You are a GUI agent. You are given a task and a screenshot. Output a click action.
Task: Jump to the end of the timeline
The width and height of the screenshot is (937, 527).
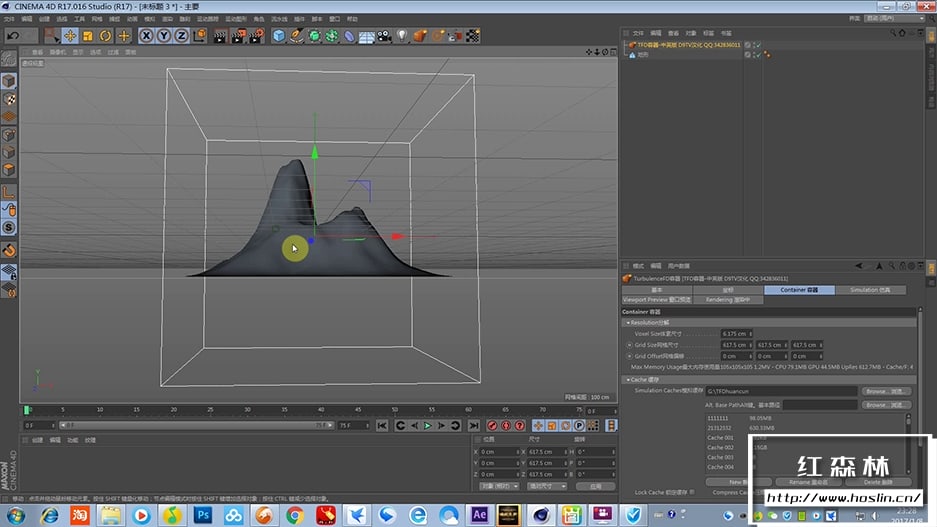coord(473,425)
